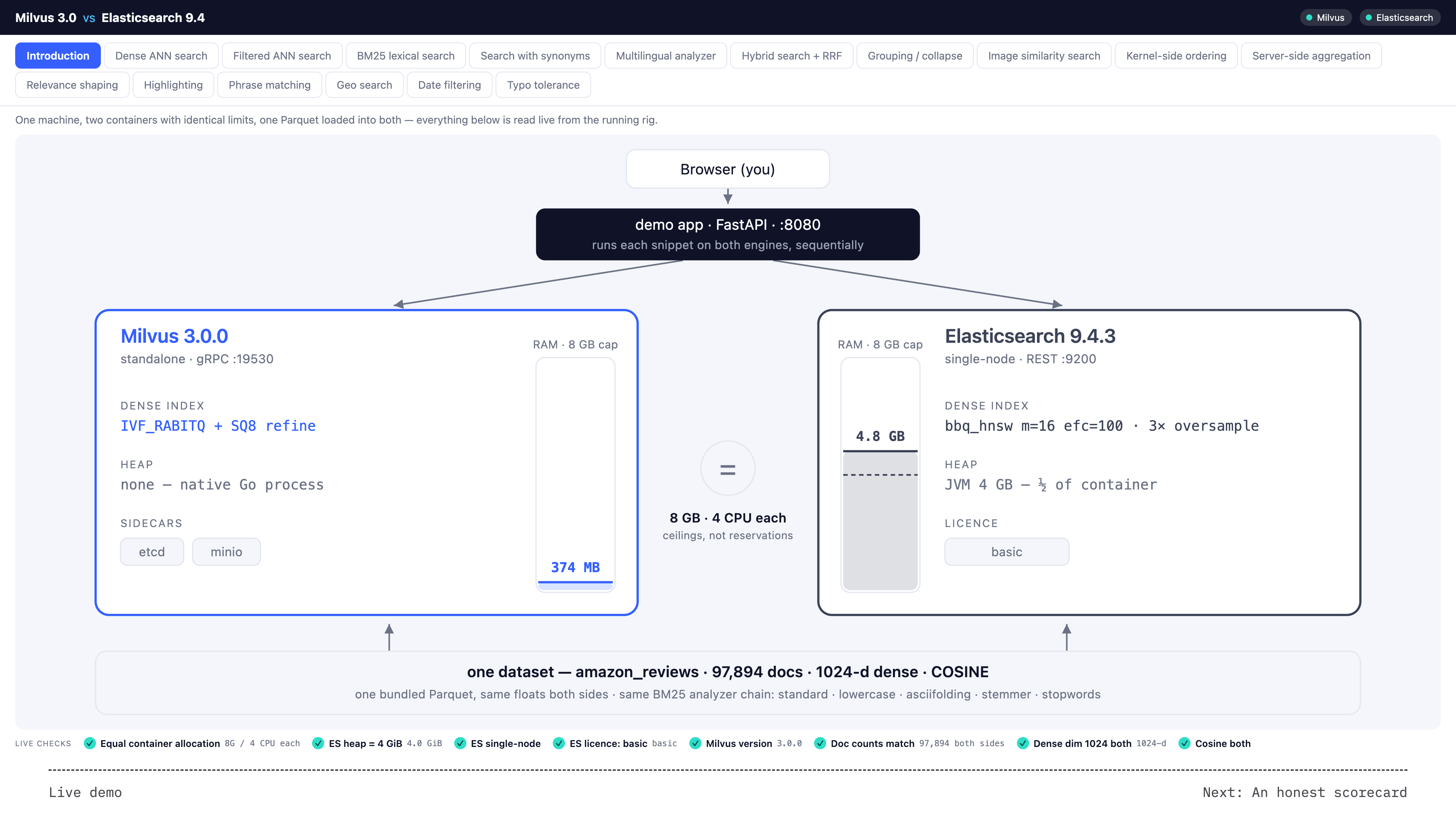Image resolution: width=1456 pixels, height=819 pixels.
Task: Open the Filtered ANN search tab
Action: pyautogui.click(x=282, y=55)
